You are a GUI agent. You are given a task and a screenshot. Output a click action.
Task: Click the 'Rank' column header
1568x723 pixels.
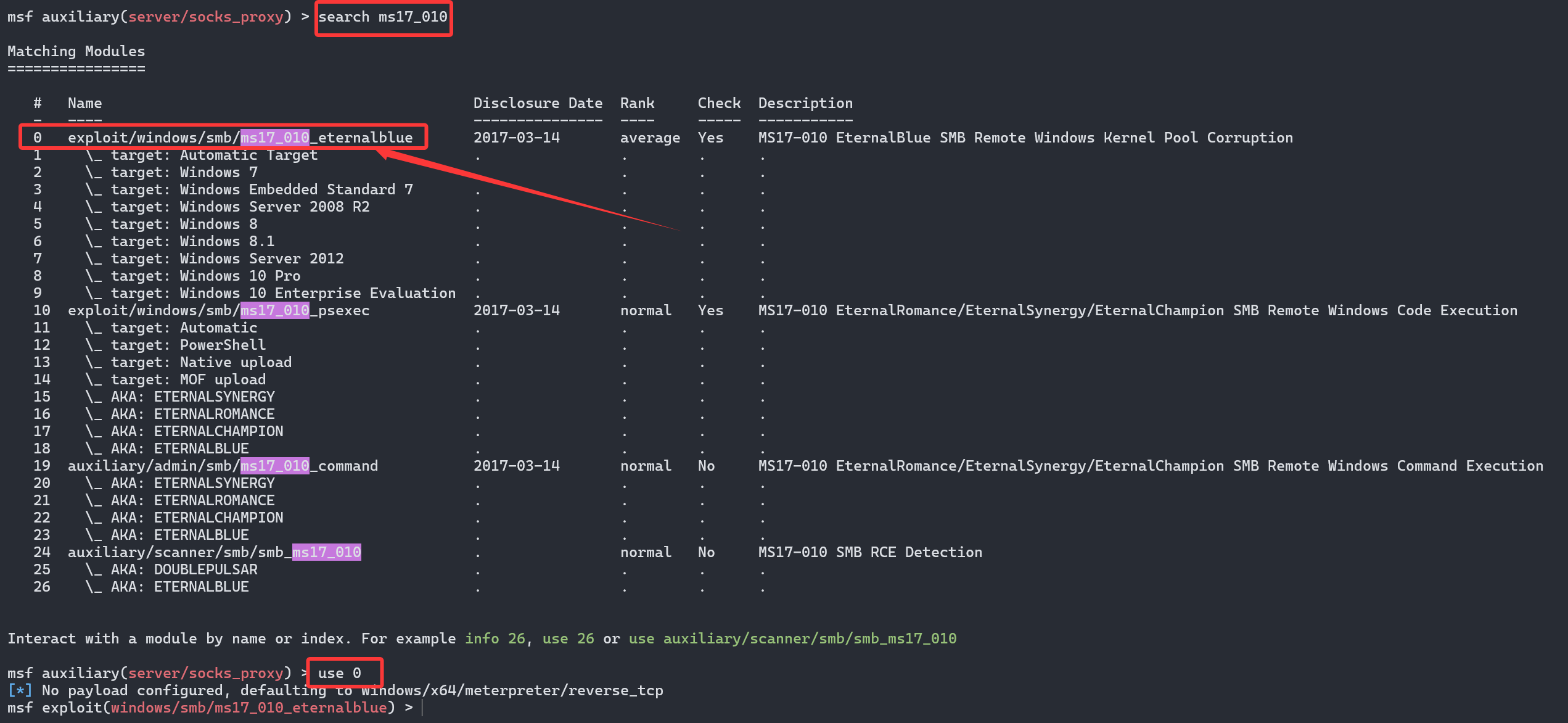(x=637, y=103)
